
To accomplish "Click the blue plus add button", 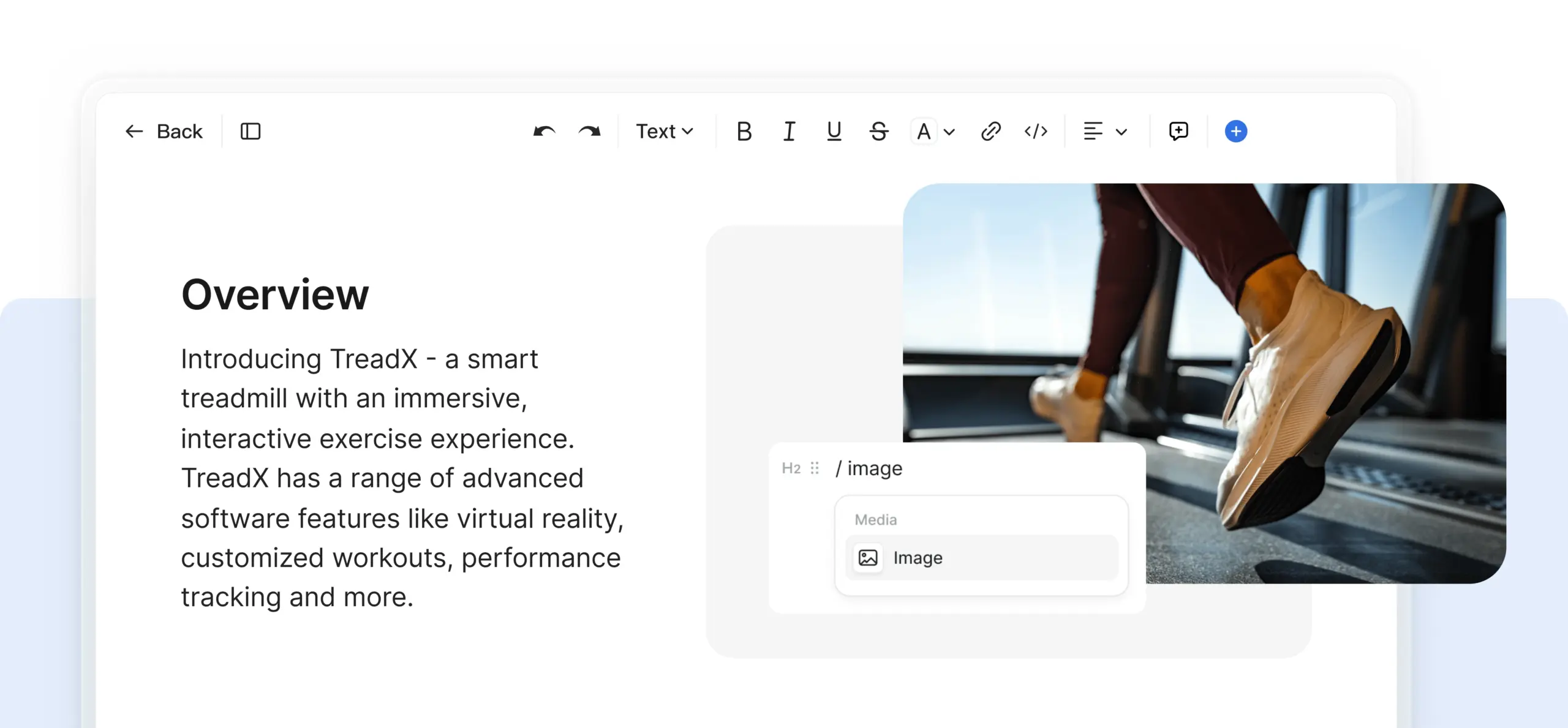I will (1235, 131).
